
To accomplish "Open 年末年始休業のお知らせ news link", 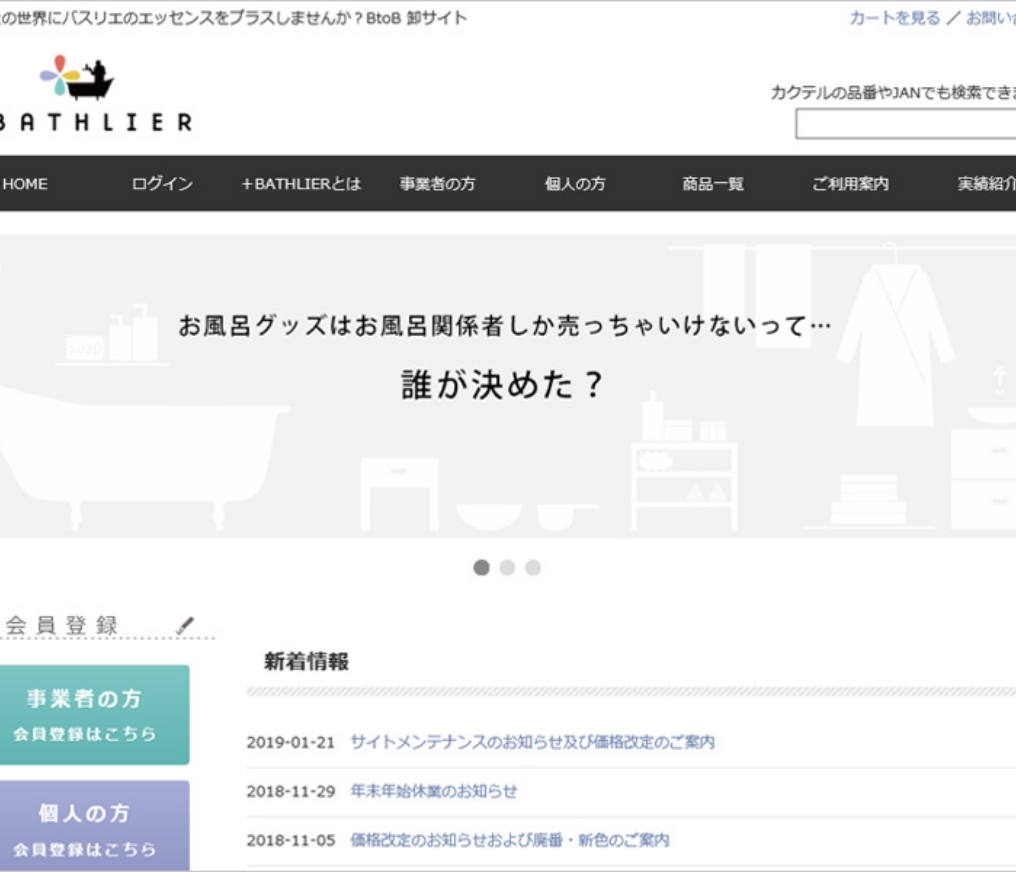I will [x=433, y=791].
